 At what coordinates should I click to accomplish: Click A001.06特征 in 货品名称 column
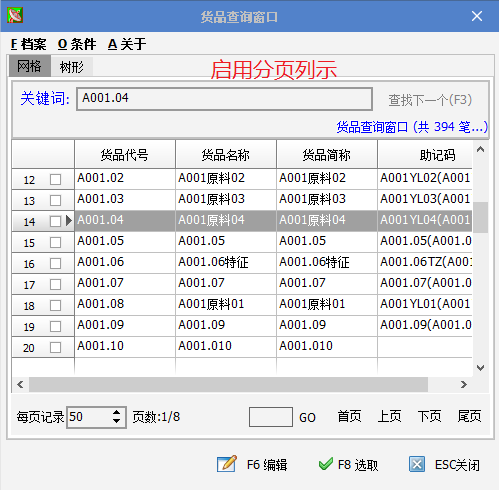click(x=226, y=262)
